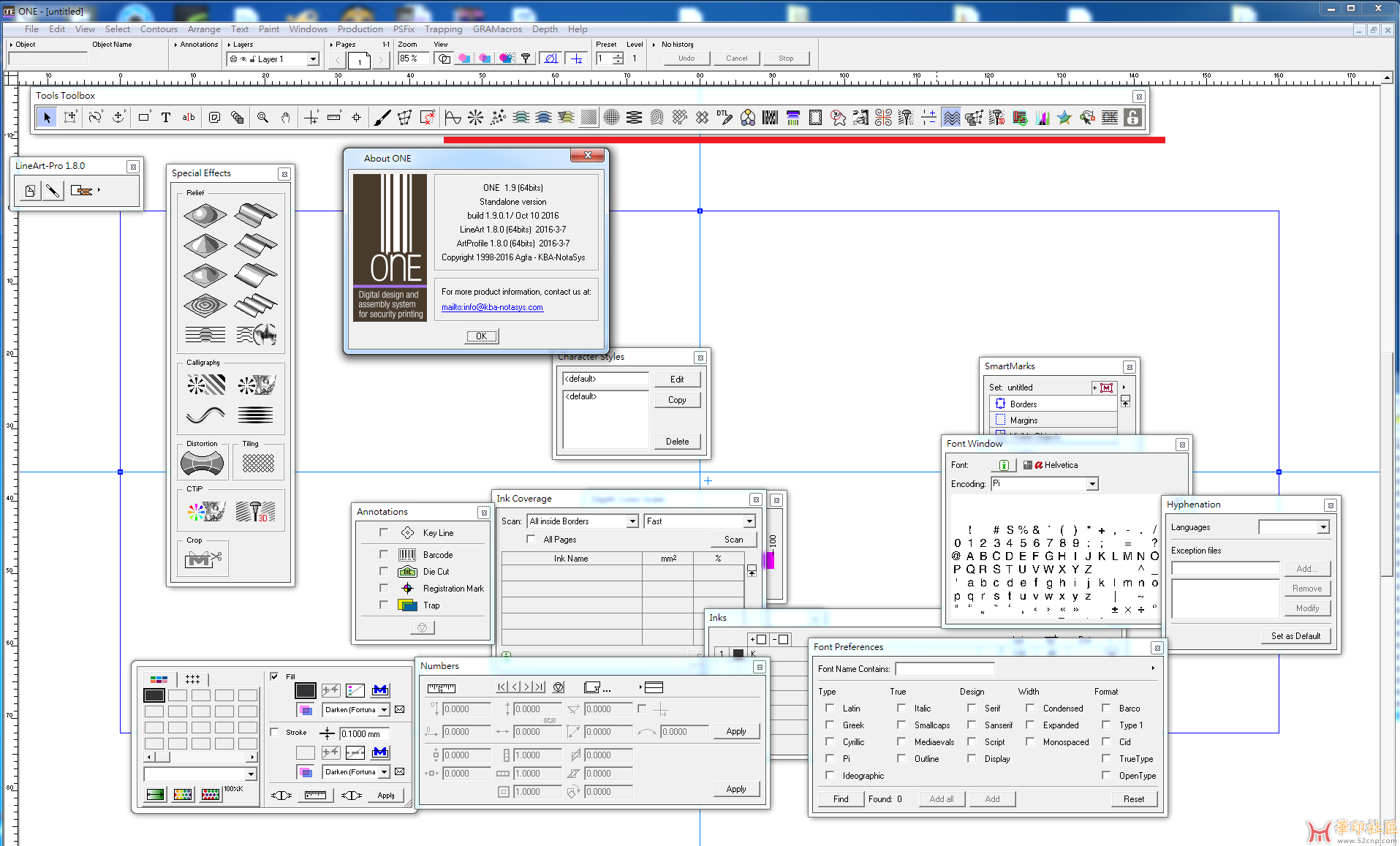The height and width of the screenshot is (846, 1400).
Task: Open the Scan area dropdown
Action: coord(632,521)
